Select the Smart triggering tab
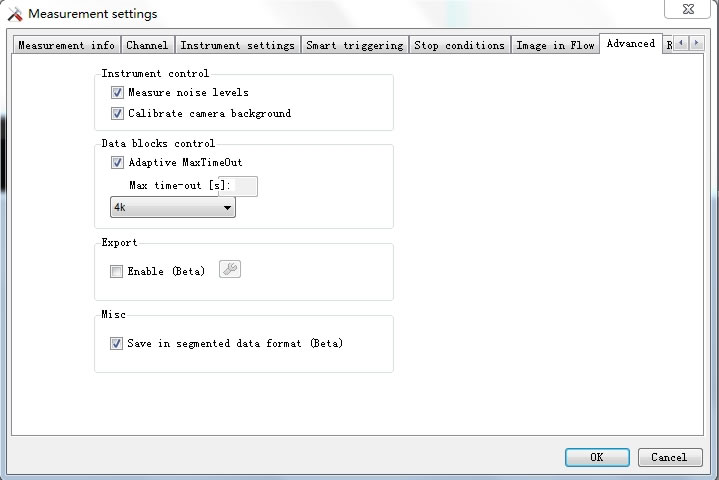 (354, 46)
